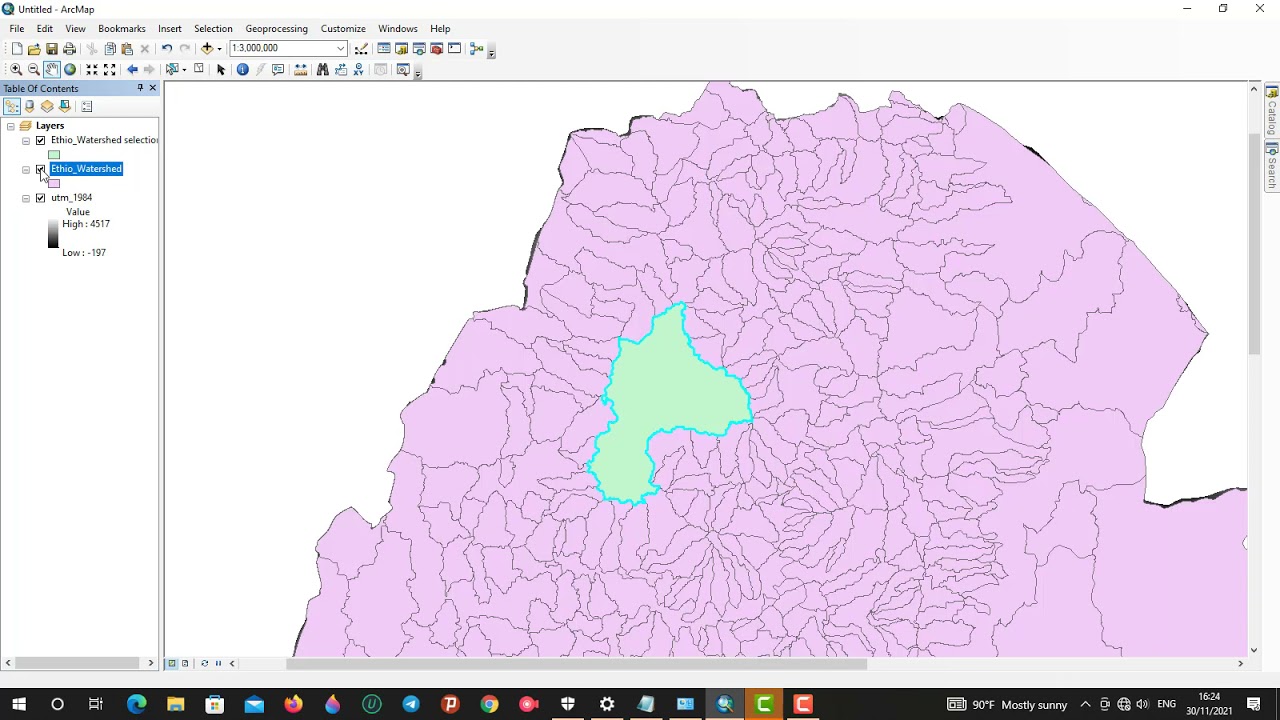
Task: Go back to previous extent
Action: click(132, 69)
